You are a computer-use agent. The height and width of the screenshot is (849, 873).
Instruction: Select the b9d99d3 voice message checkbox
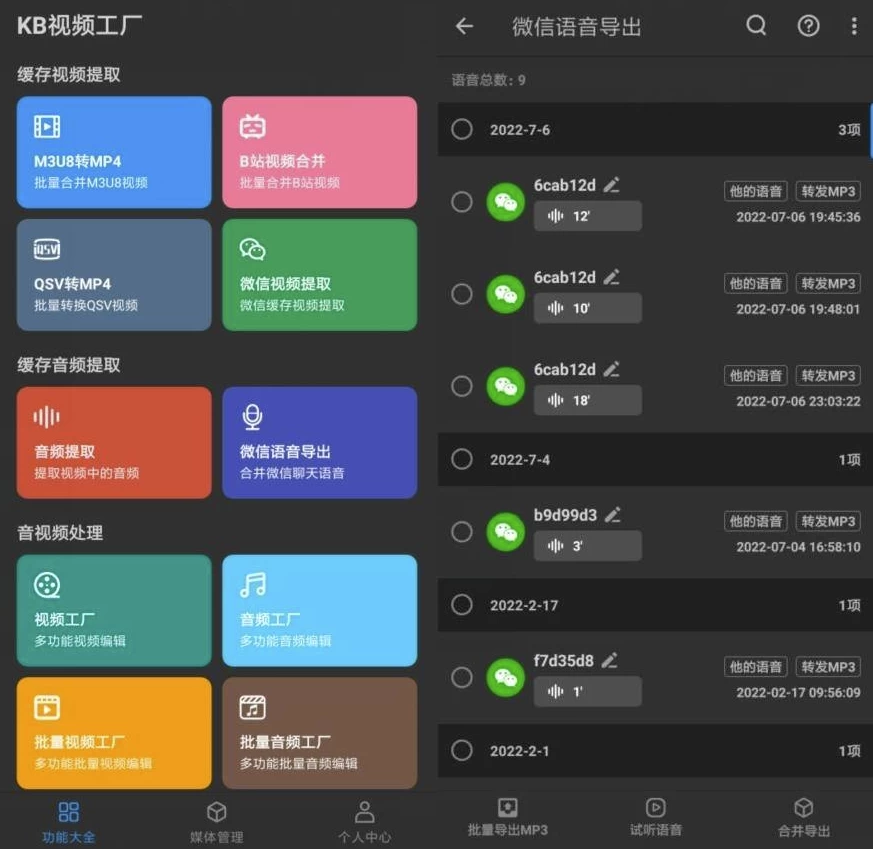[x=461, y=531]
